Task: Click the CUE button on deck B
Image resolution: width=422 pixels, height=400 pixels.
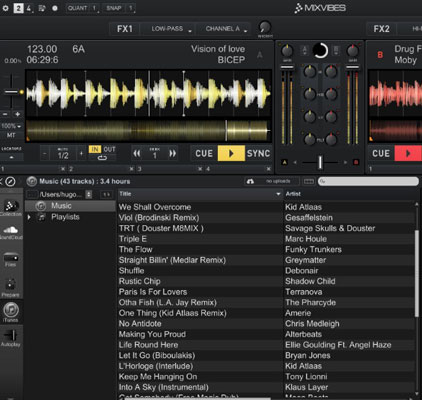Action: [x=381, y=153]
